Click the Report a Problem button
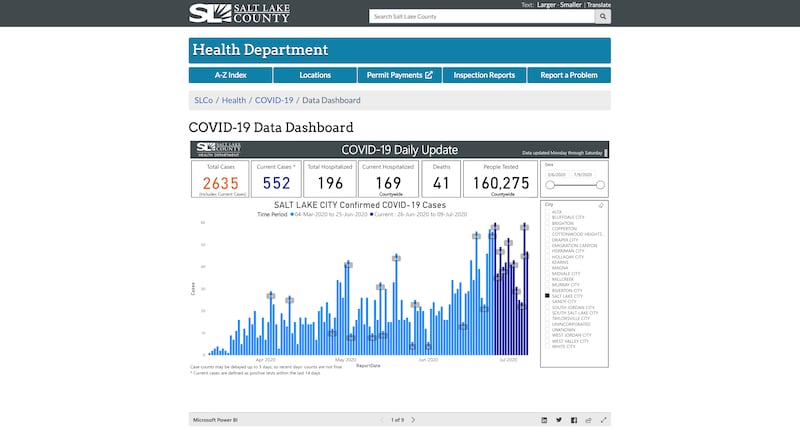 (x=569, y=75)
